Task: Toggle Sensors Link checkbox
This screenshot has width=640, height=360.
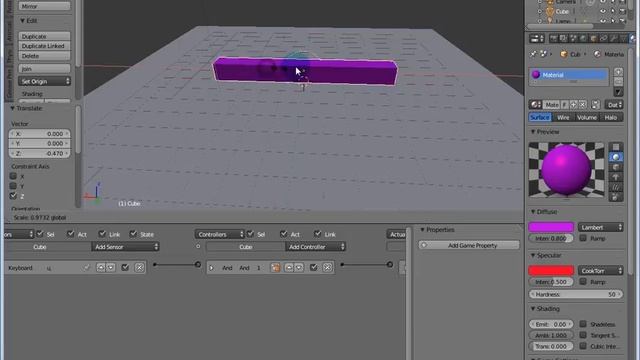Action: (x=102, y=234)
